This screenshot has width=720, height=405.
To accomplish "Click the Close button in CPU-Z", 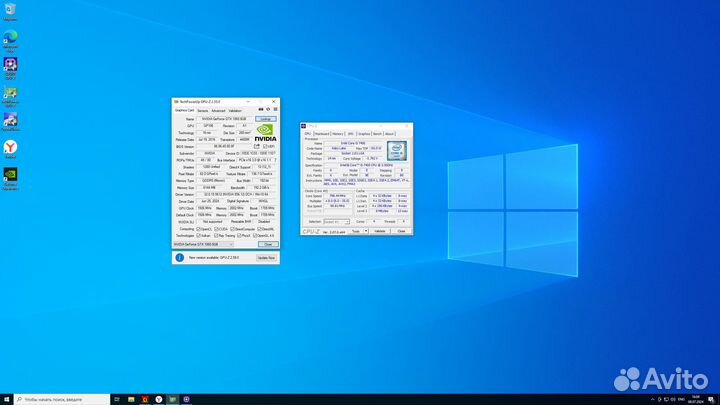I will (x=401, y=231).
